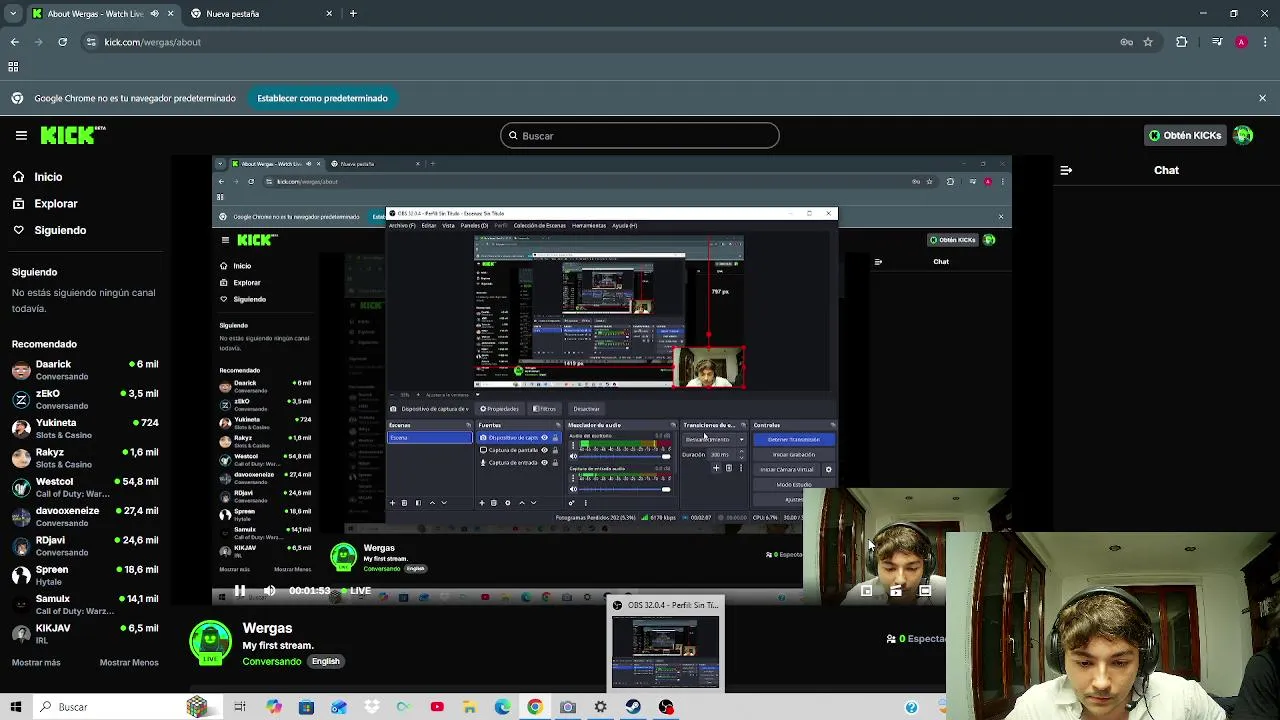The image size is (1280, 720).
Task: Open recommended channel Spreen
Action: (x=85, y=575)
